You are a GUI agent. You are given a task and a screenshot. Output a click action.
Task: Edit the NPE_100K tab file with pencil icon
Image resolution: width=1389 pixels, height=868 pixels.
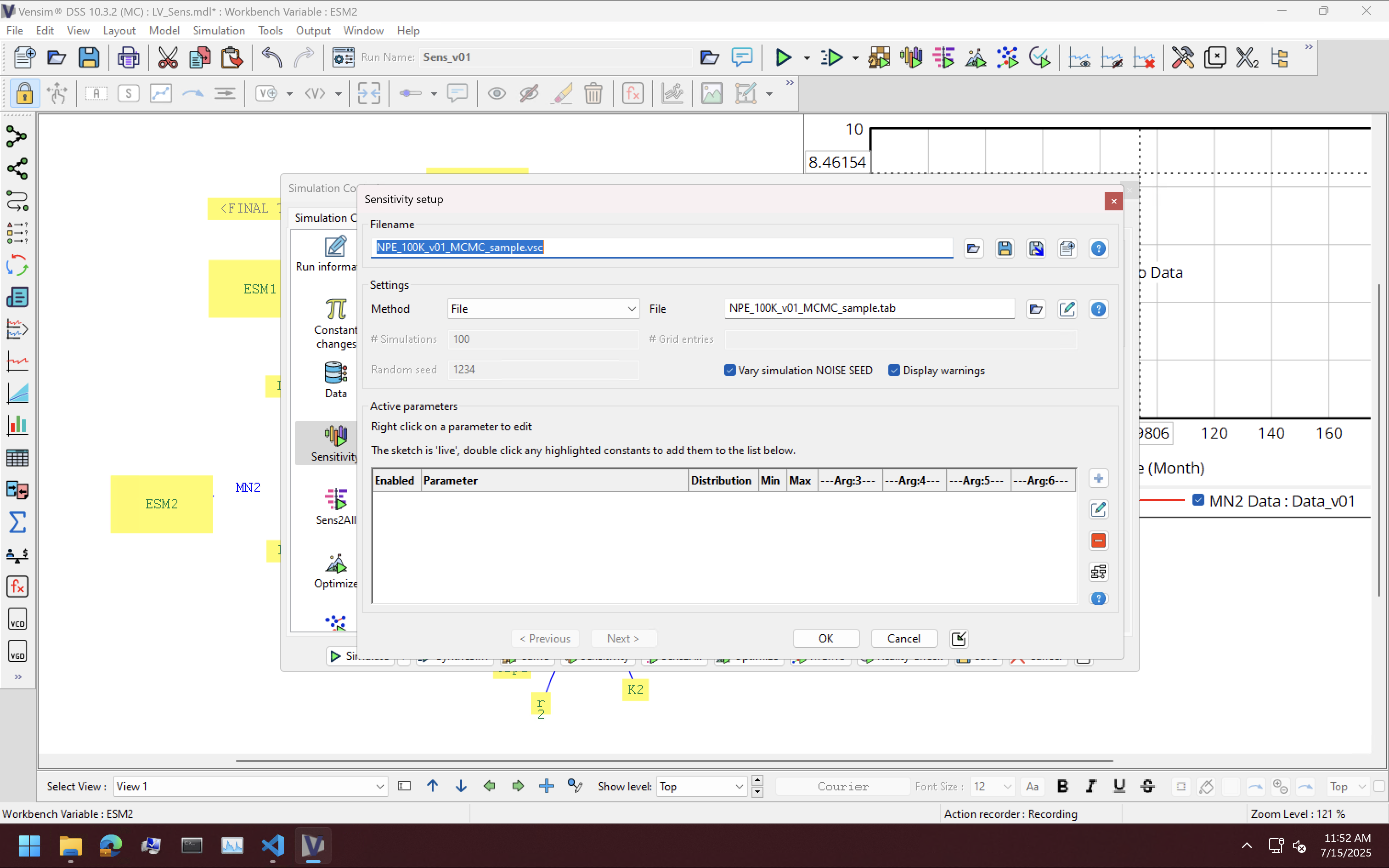[x=1067, y=309]
